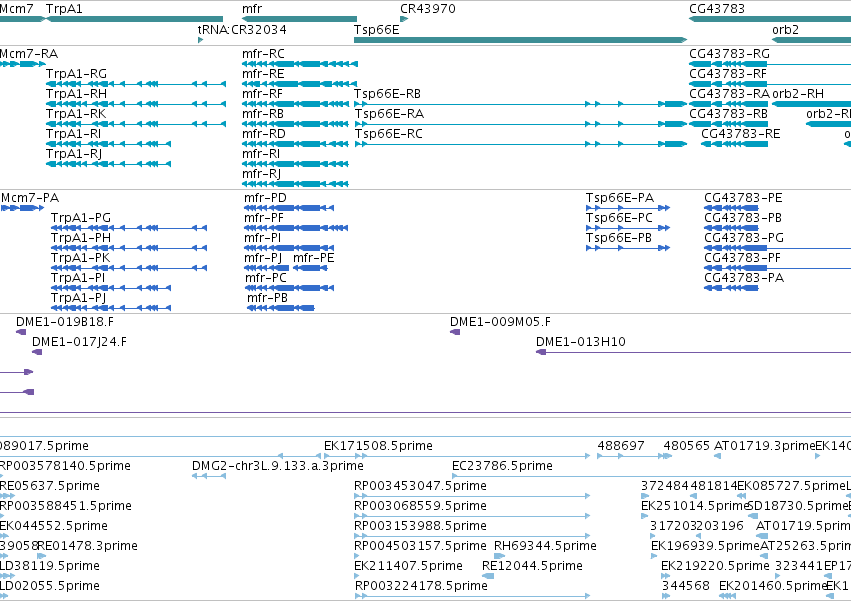Select protein Mcm7-PA
Image resolution: width=851 pixels, height=601 pixels.
point(22,208)
